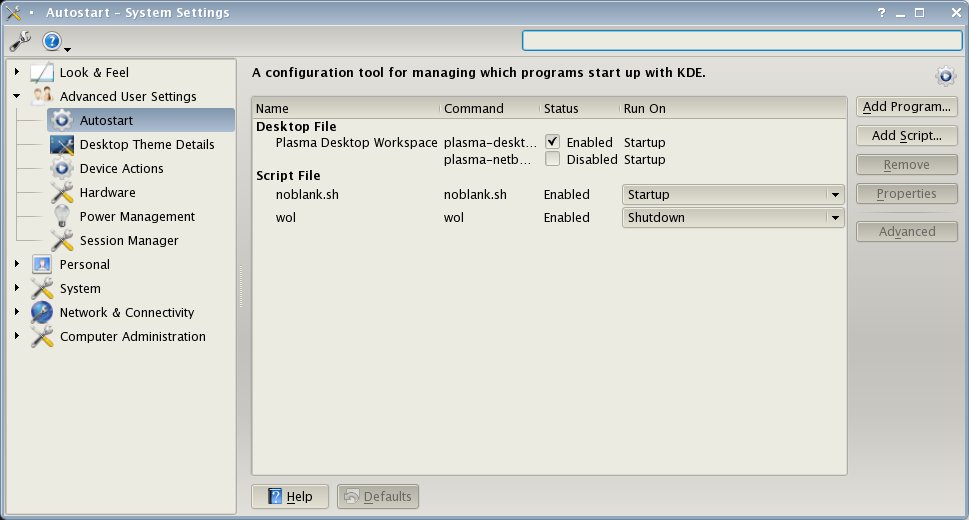Screen dimensions: 969x520
Task: Open the help question mark toolbar icon
Action: 52,41
